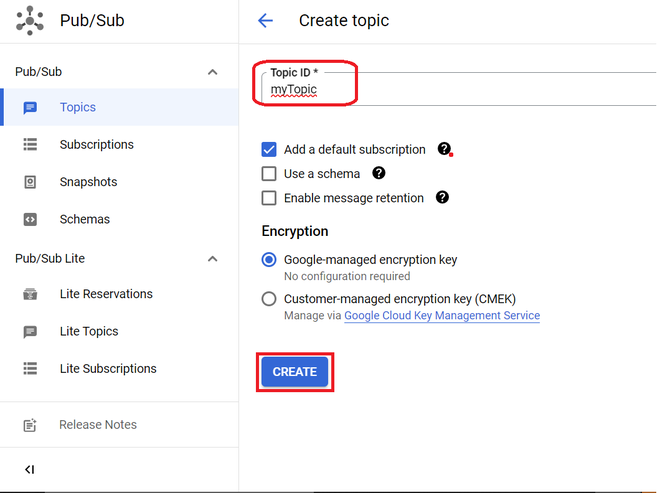
Task: Select Customer-managed encryption key option
Action: point(269,298)
